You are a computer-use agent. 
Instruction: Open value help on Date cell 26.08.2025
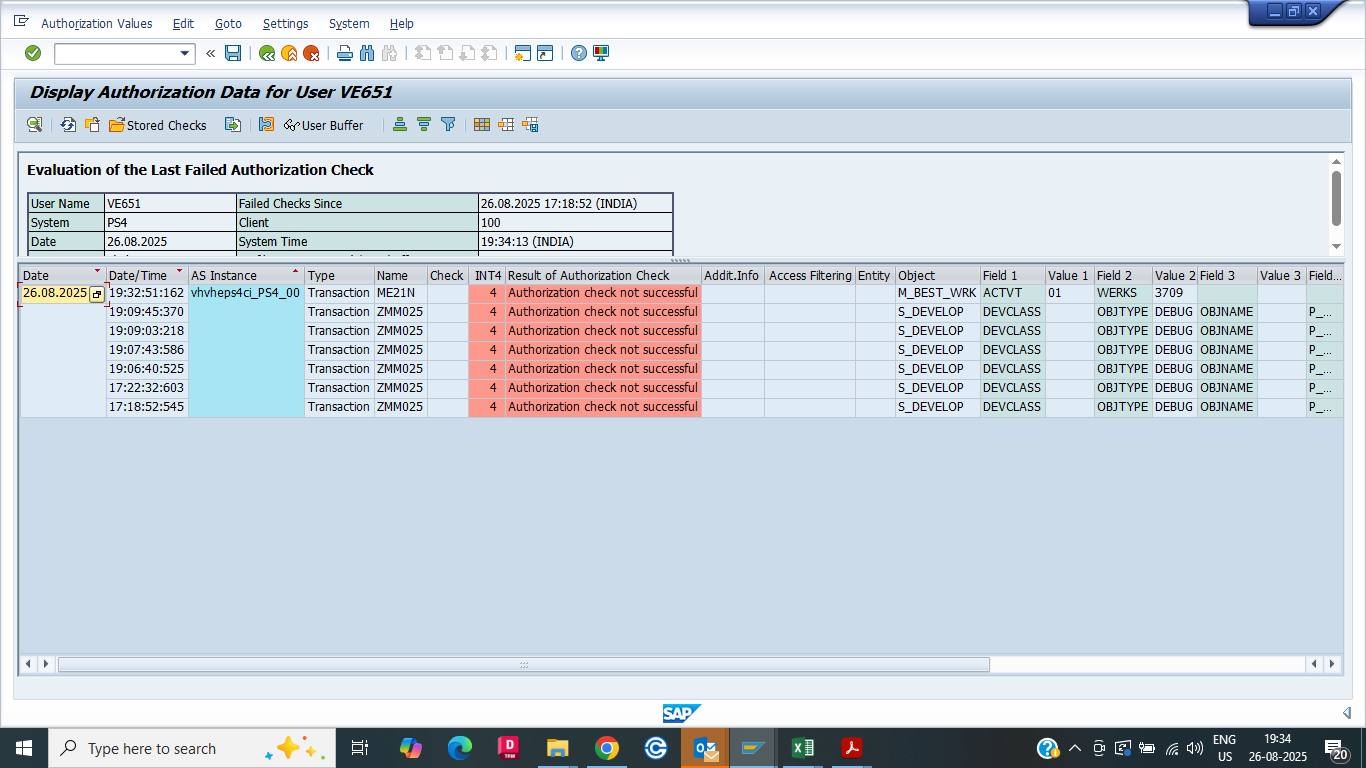97,294
